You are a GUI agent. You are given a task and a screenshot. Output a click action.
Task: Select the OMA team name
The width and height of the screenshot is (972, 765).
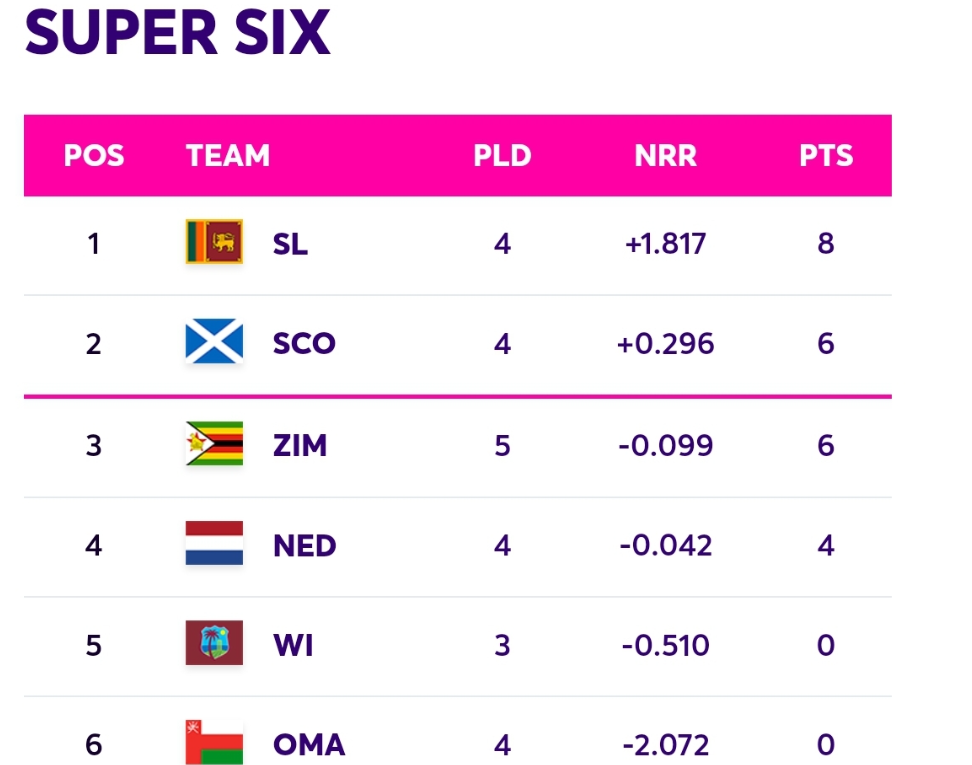[309, 745]
